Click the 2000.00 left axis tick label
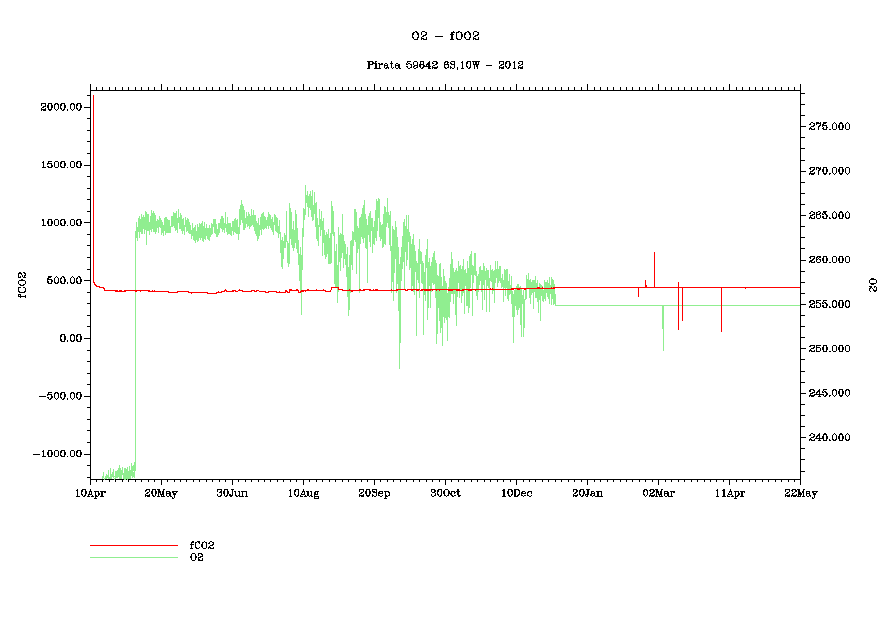This screenshot has height=630, width=891. coord(60,107)
